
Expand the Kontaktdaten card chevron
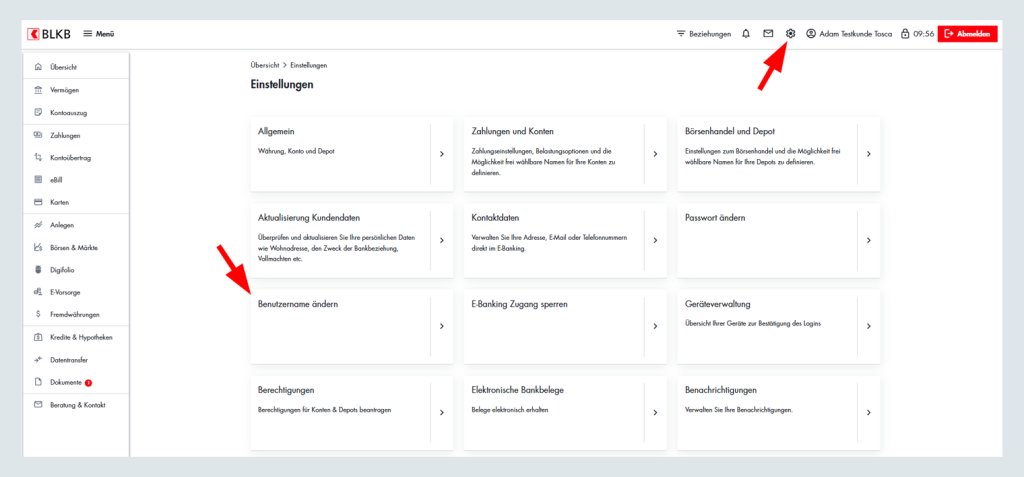pyautogui.click(x=655, y=240)
